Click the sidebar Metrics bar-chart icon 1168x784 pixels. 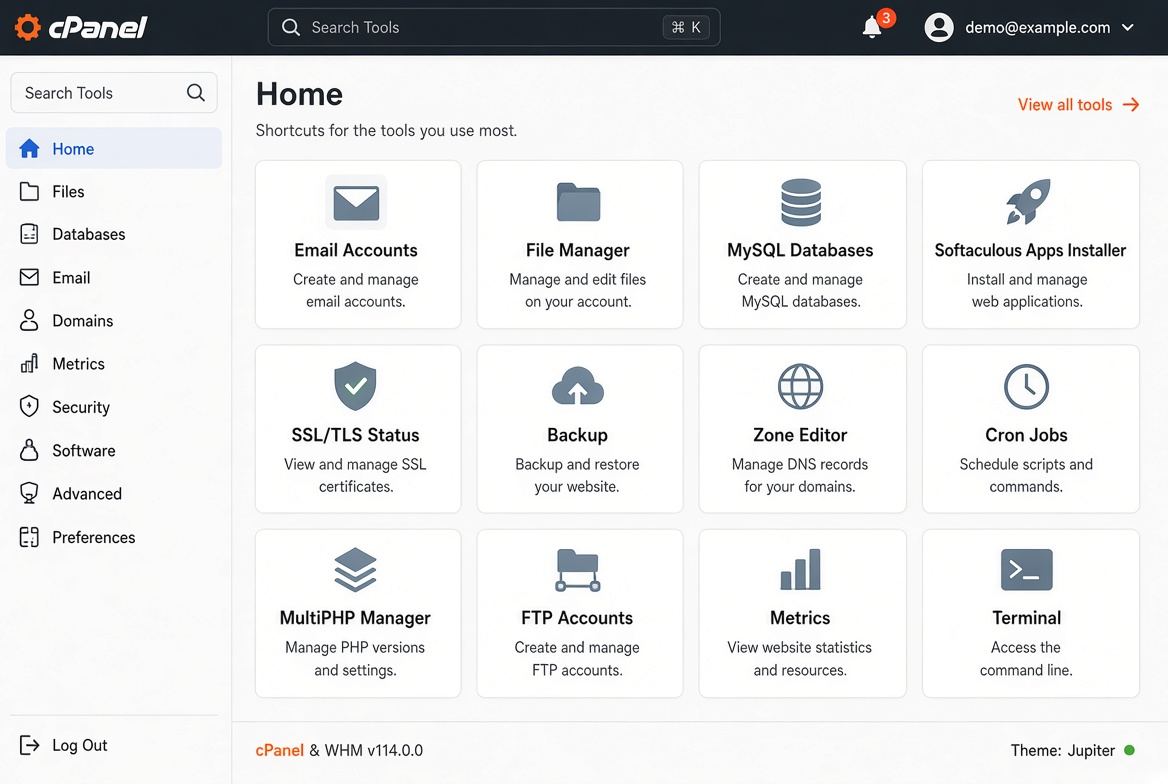coord(29,364)
